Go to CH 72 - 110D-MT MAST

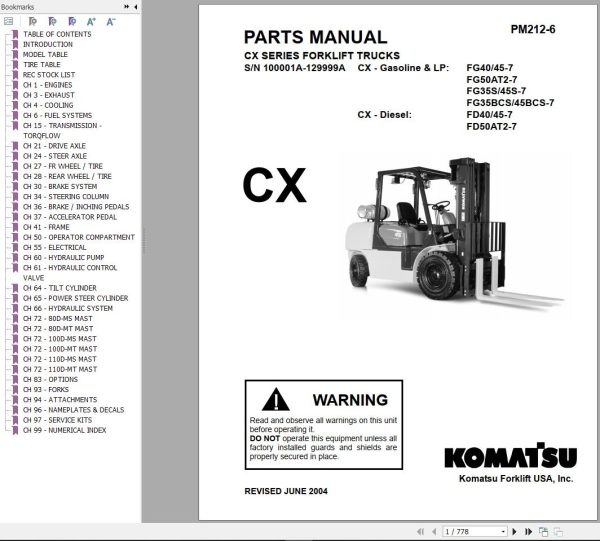point(60,369)
